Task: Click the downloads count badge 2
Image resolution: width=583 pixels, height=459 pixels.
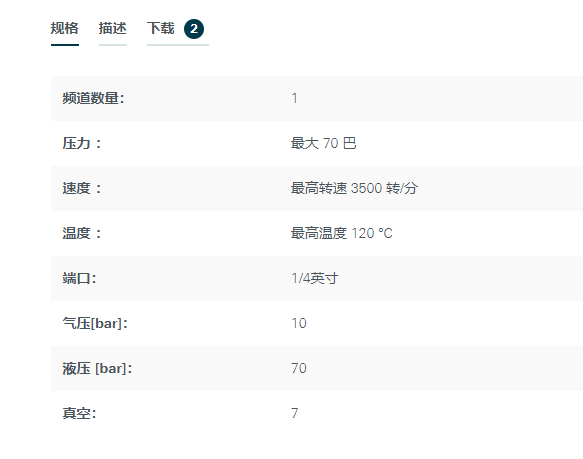Action: point(194,29)
